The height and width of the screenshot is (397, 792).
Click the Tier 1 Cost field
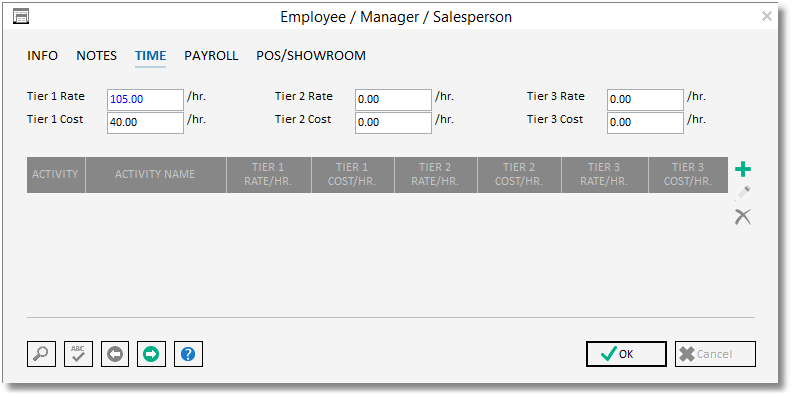tap(145, 123)
